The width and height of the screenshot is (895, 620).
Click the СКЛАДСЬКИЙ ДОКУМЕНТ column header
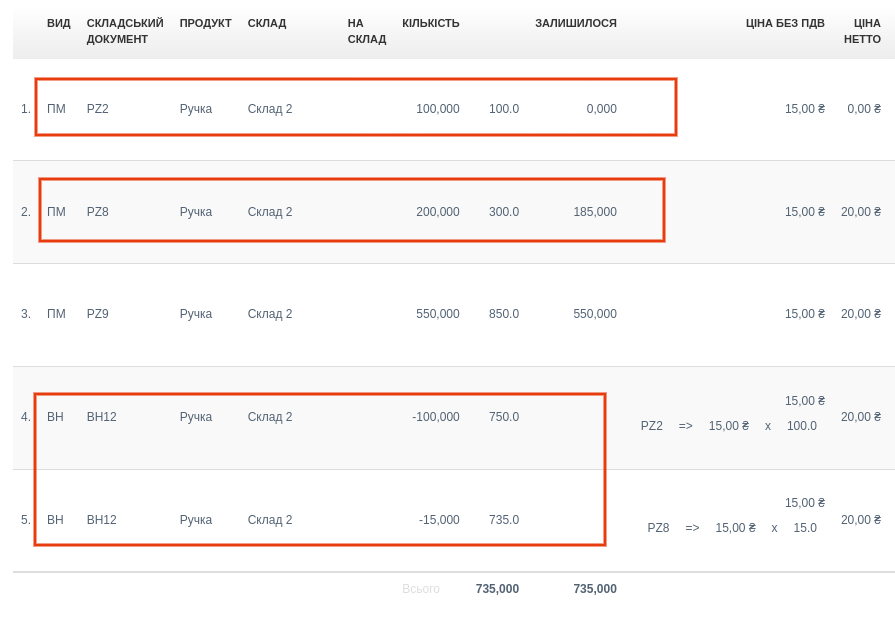click(125, 31)
